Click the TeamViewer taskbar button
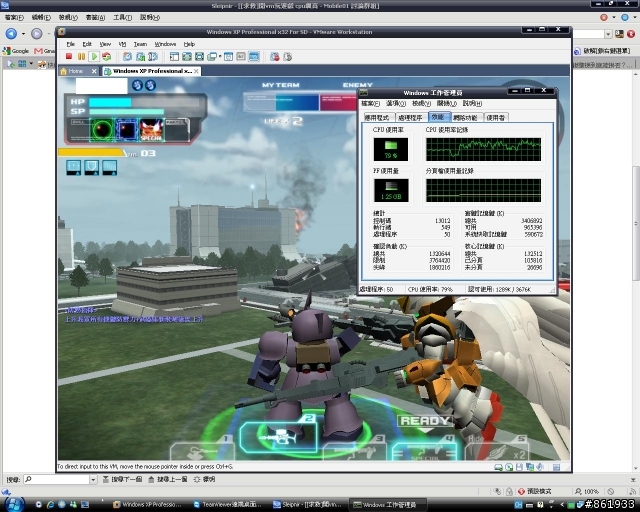The image size is (640, 512). (x=228, y=504)
